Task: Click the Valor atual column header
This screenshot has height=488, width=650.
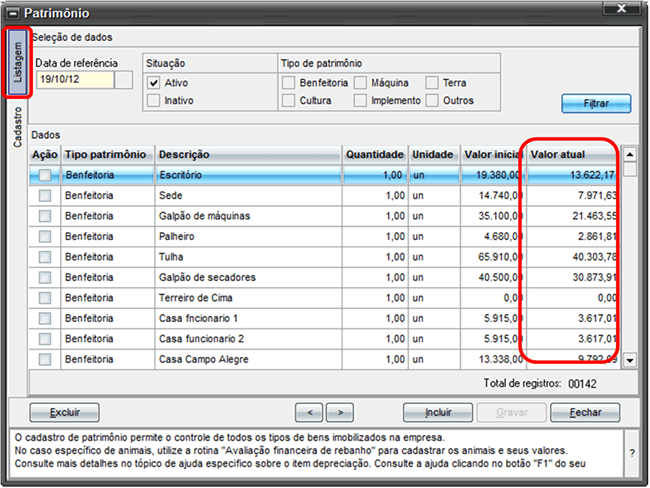Action: coord(574,155)
